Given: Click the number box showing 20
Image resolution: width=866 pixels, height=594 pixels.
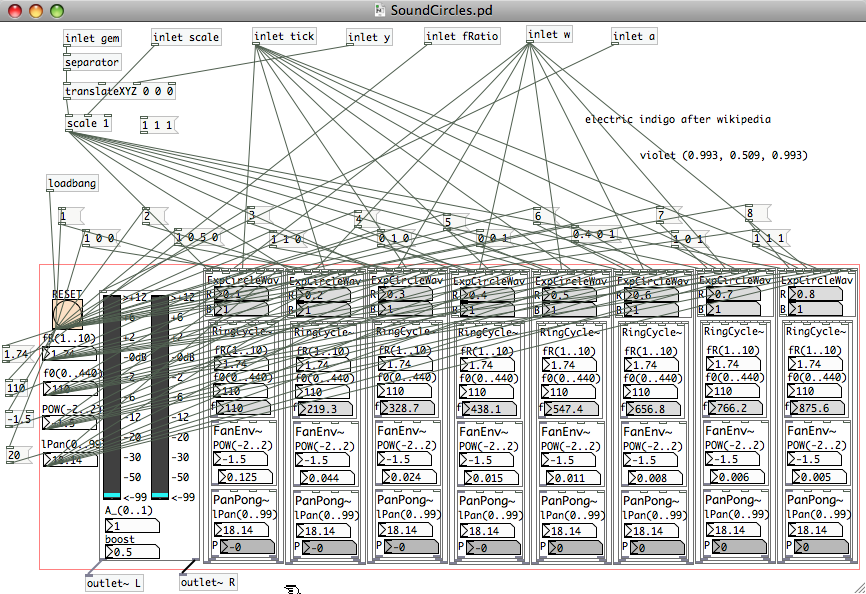Looking at the screenshot, I should (x=16, y=456).
